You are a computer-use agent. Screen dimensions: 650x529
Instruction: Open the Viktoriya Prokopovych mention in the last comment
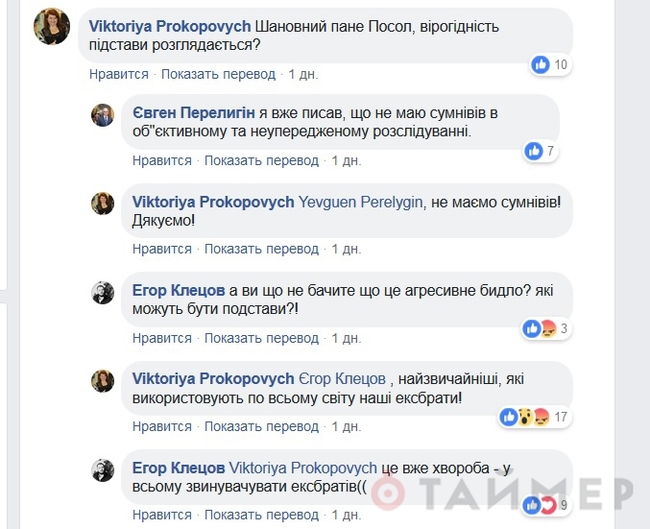coord(303,467)
